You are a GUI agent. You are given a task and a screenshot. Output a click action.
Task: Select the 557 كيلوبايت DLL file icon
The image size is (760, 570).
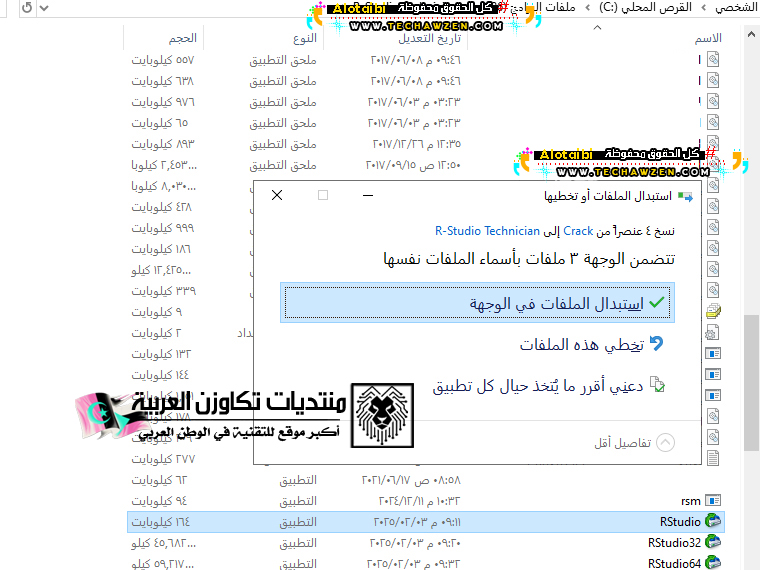coord(713,60)
